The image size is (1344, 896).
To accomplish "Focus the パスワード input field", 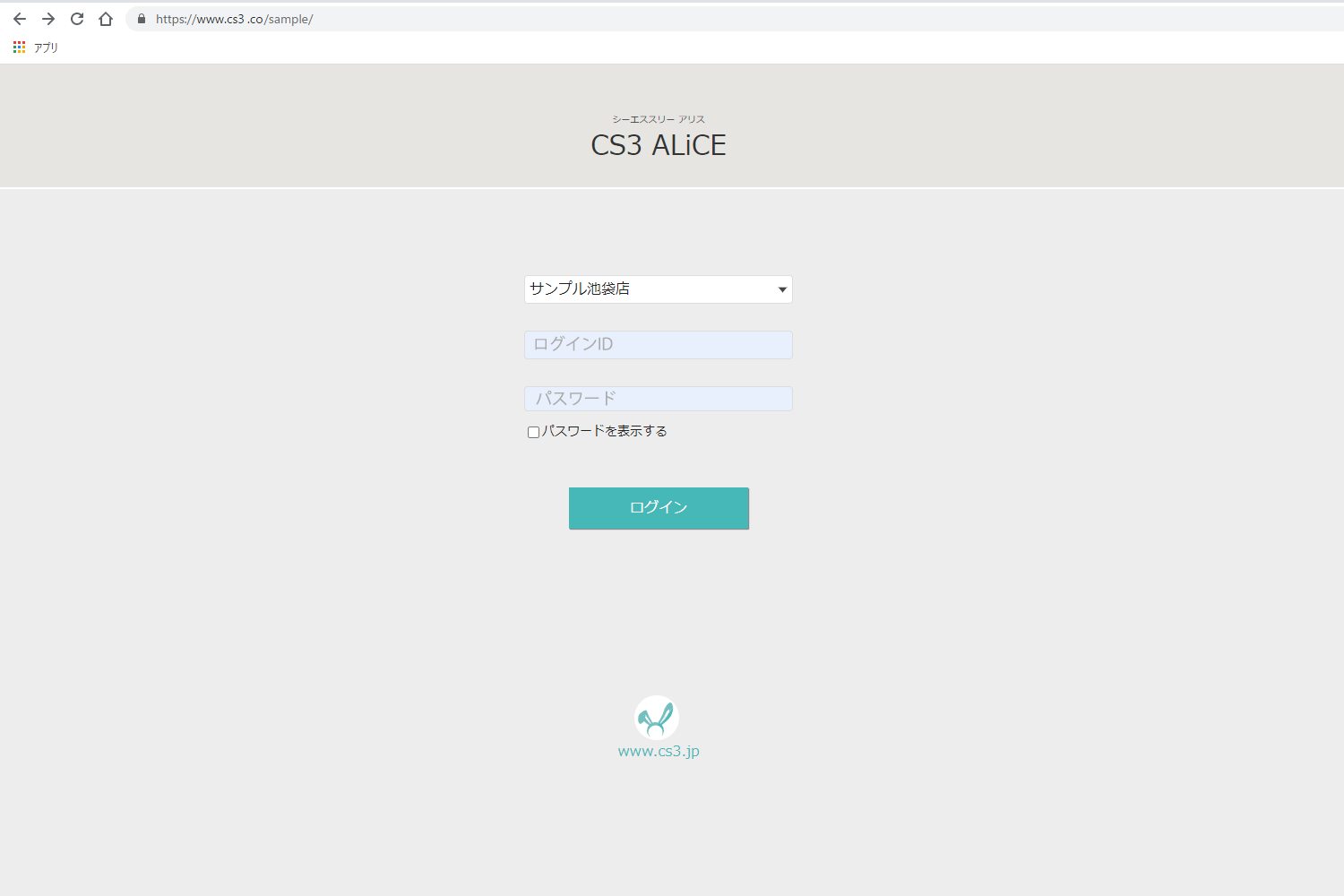I will [659, 399].
